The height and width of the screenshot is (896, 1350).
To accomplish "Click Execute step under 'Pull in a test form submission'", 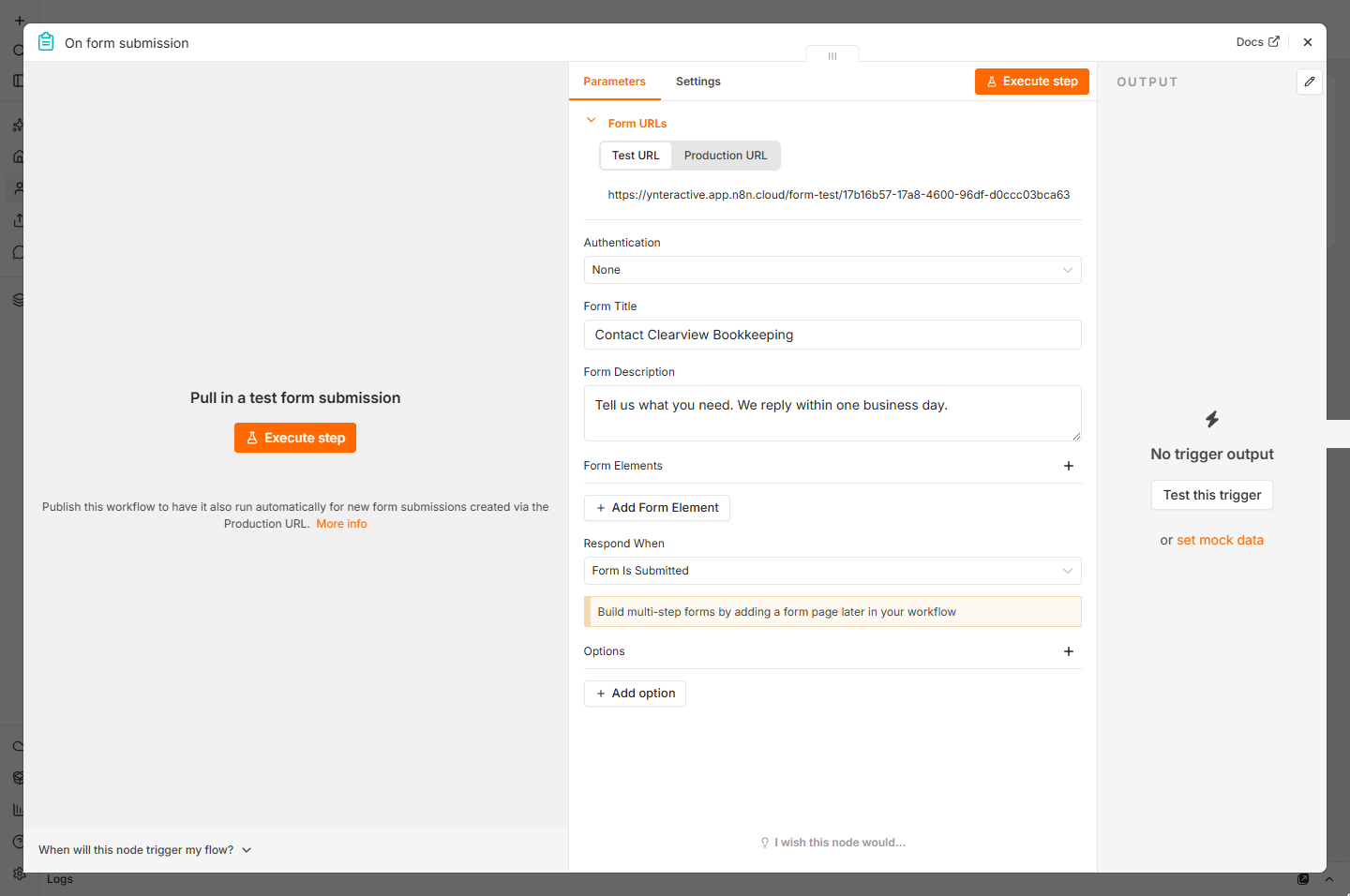I will pos(295,438).
